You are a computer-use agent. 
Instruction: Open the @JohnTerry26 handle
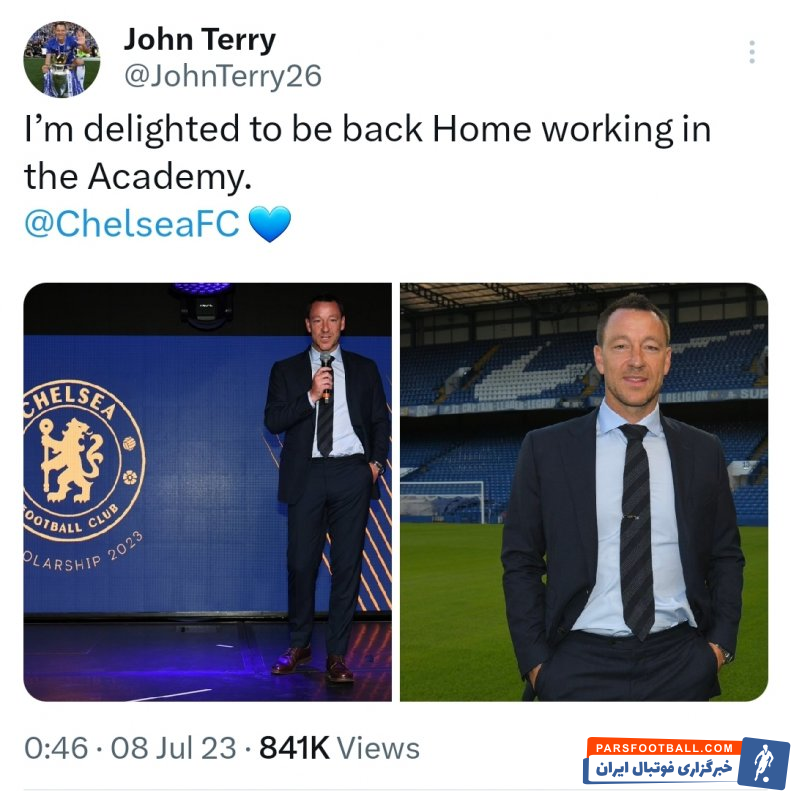pos(222,76)
